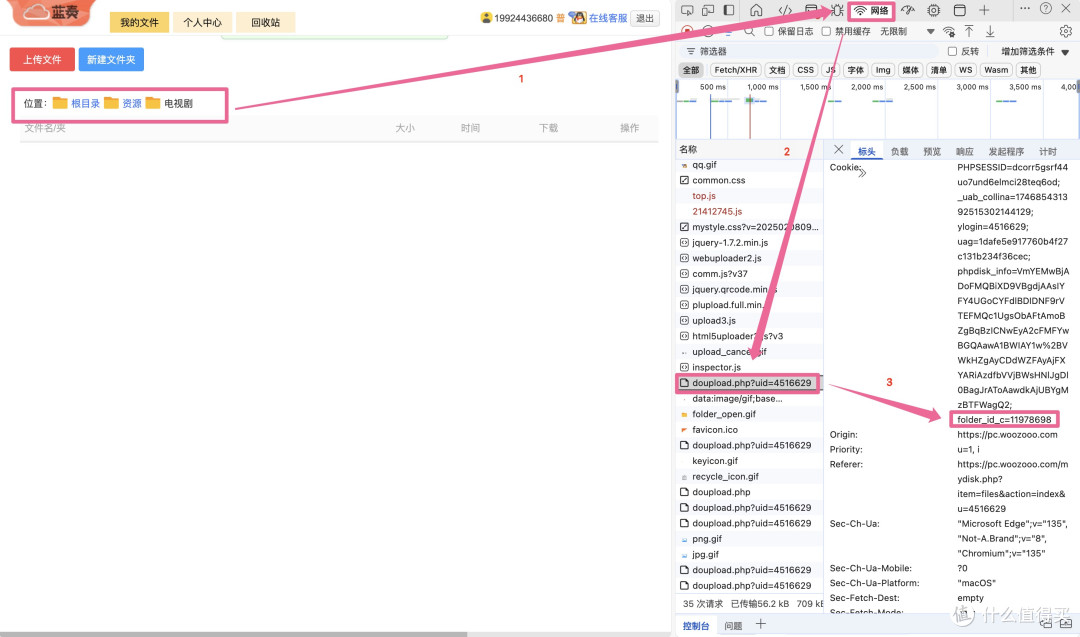Toggle device emulation icon in DevTools
Screen dimensions: 1080x637
tap(707, 10)
